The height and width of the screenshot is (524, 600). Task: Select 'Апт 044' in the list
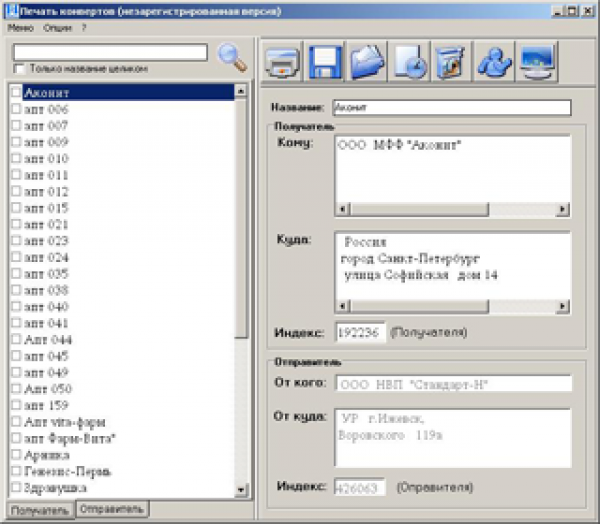click(x=48, y=340)
